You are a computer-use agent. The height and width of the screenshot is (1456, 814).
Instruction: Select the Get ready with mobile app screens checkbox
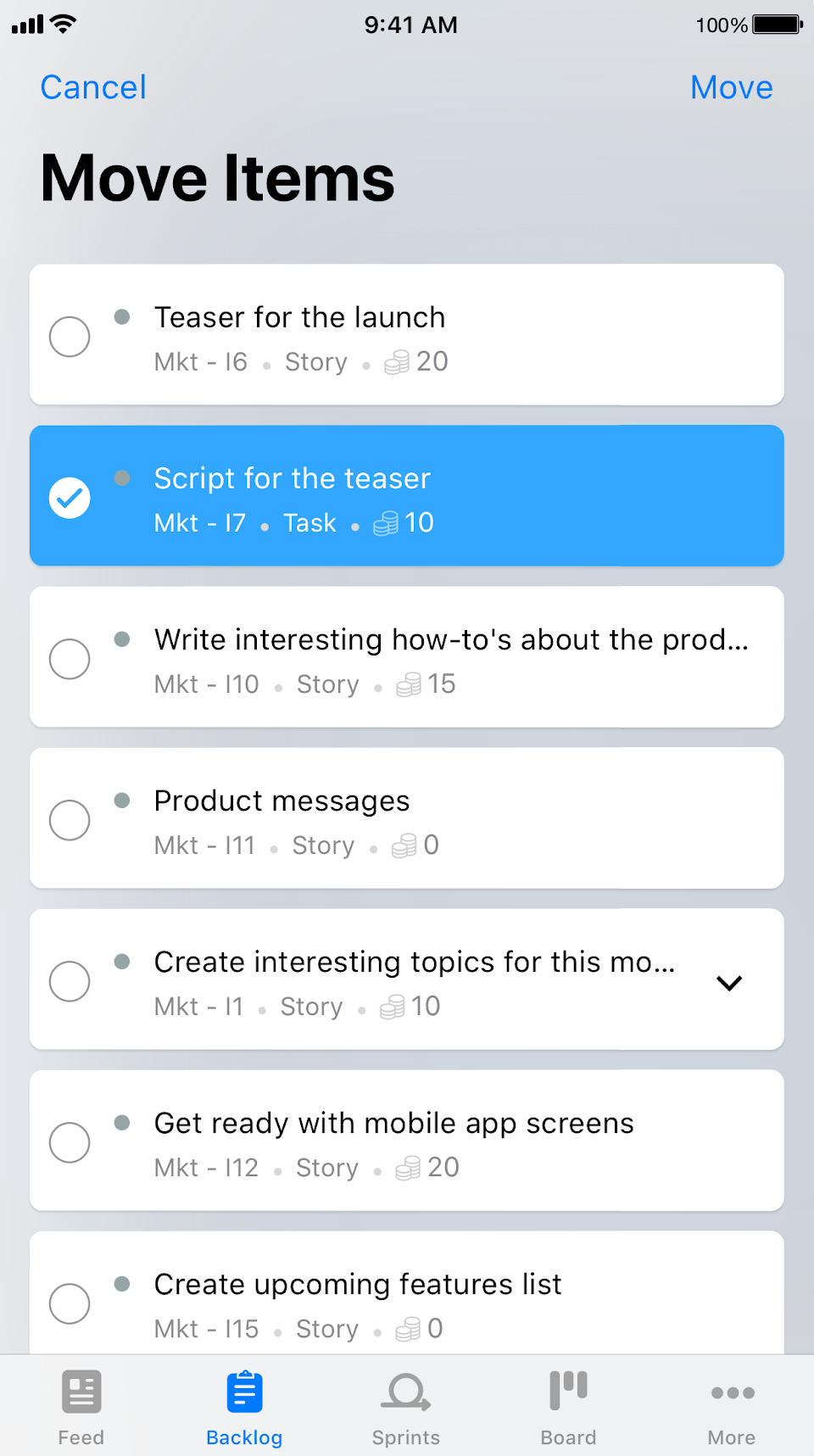point(70,1142)
